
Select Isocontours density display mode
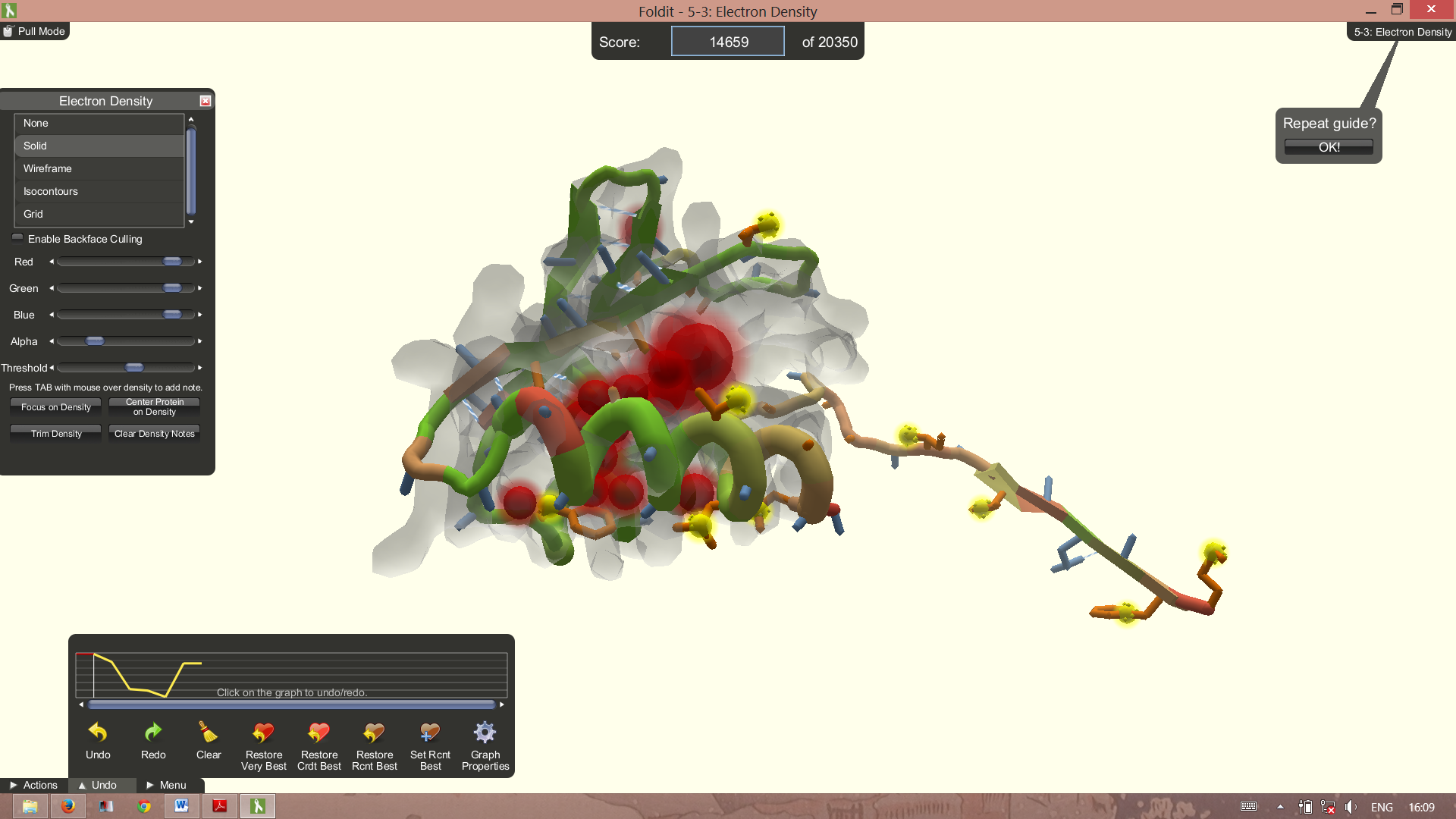click(x=99, y=191)
